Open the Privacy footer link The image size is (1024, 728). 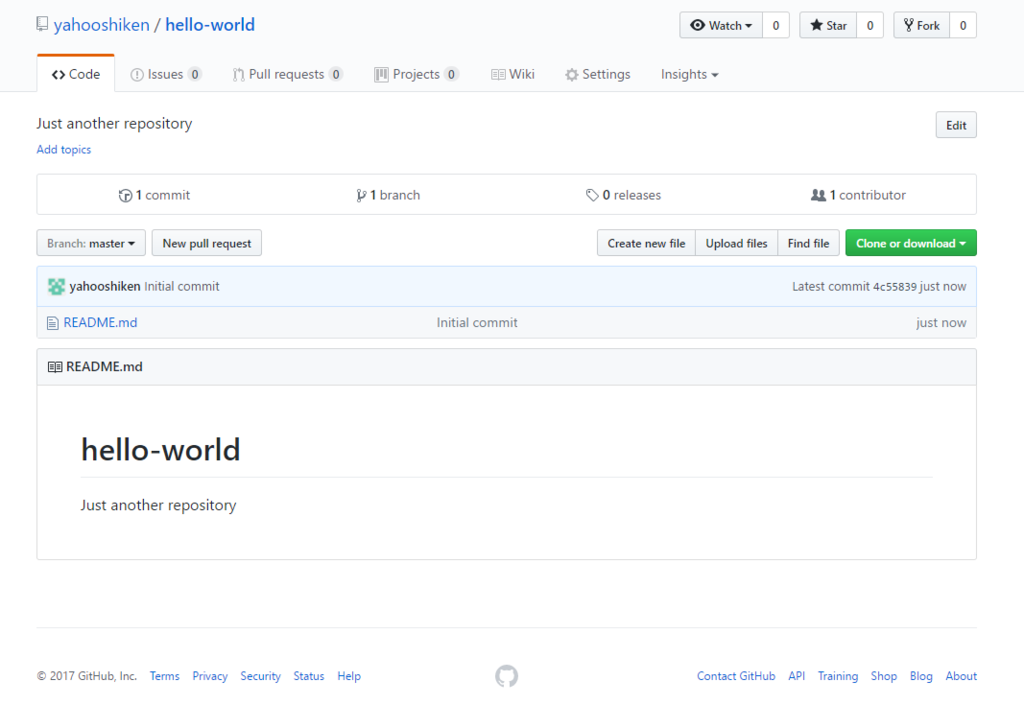tap(210, 676)
